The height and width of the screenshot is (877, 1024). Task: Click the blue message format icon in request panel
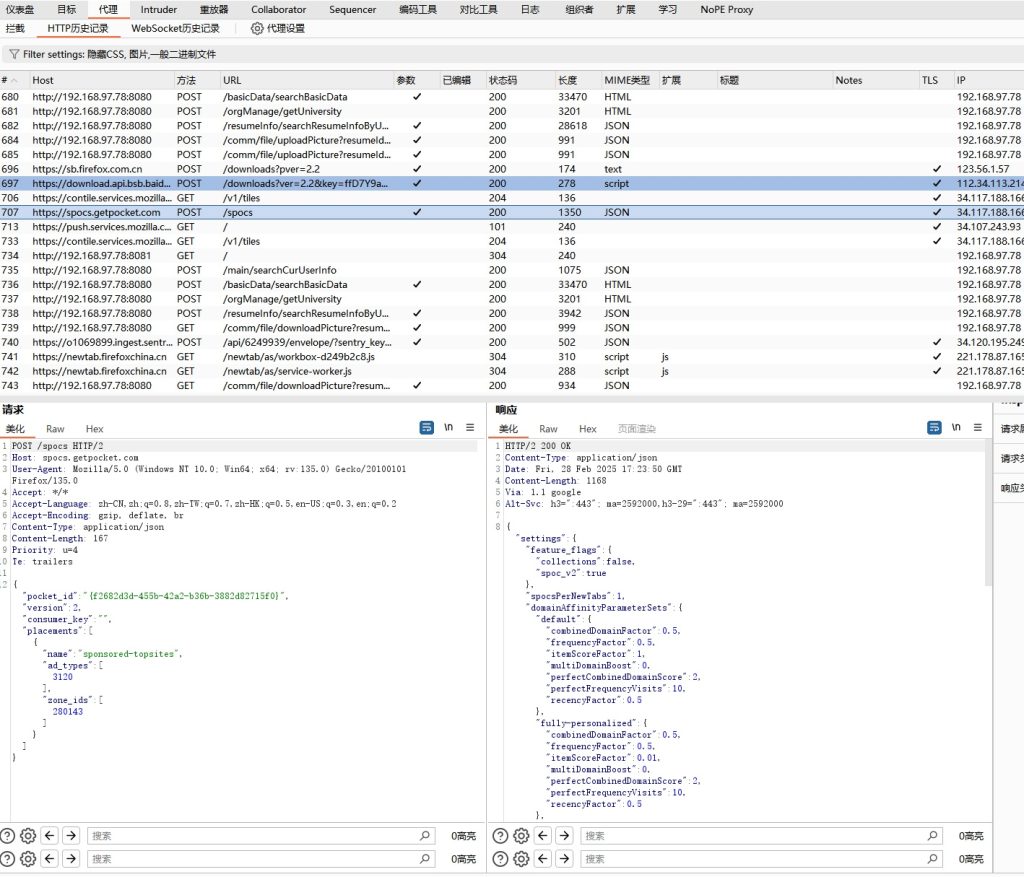pos(427,428)
